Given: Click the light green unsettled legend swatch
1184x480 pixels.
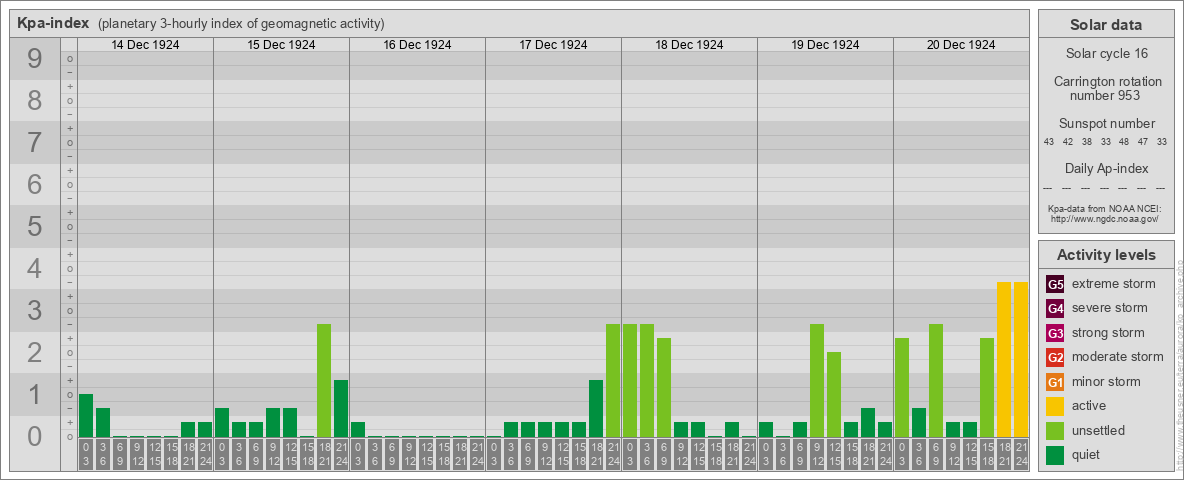Looking at the screenshot, I should [x=1055, y=431].
